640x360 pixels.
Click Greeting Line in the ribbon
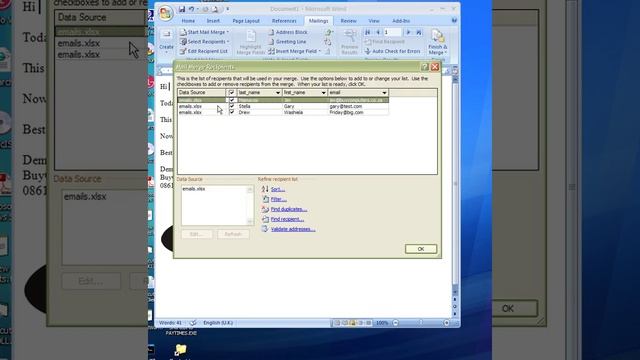pos(287,42)
